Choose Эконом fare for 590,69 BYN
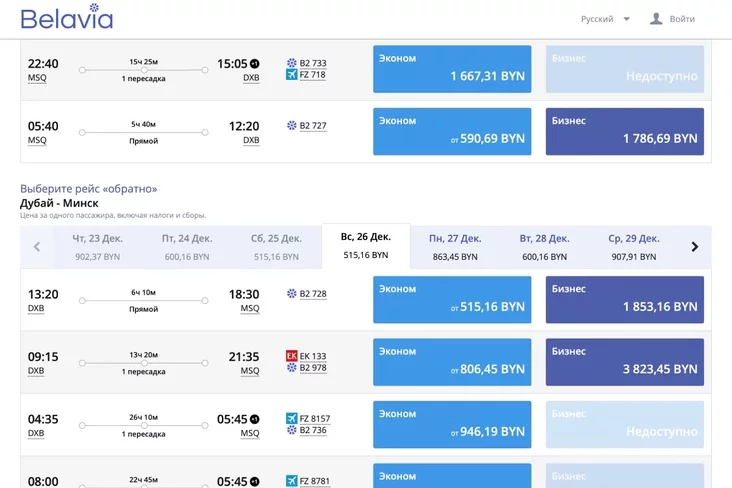Screen dimensions: 732x488 (x=452, y=131)
